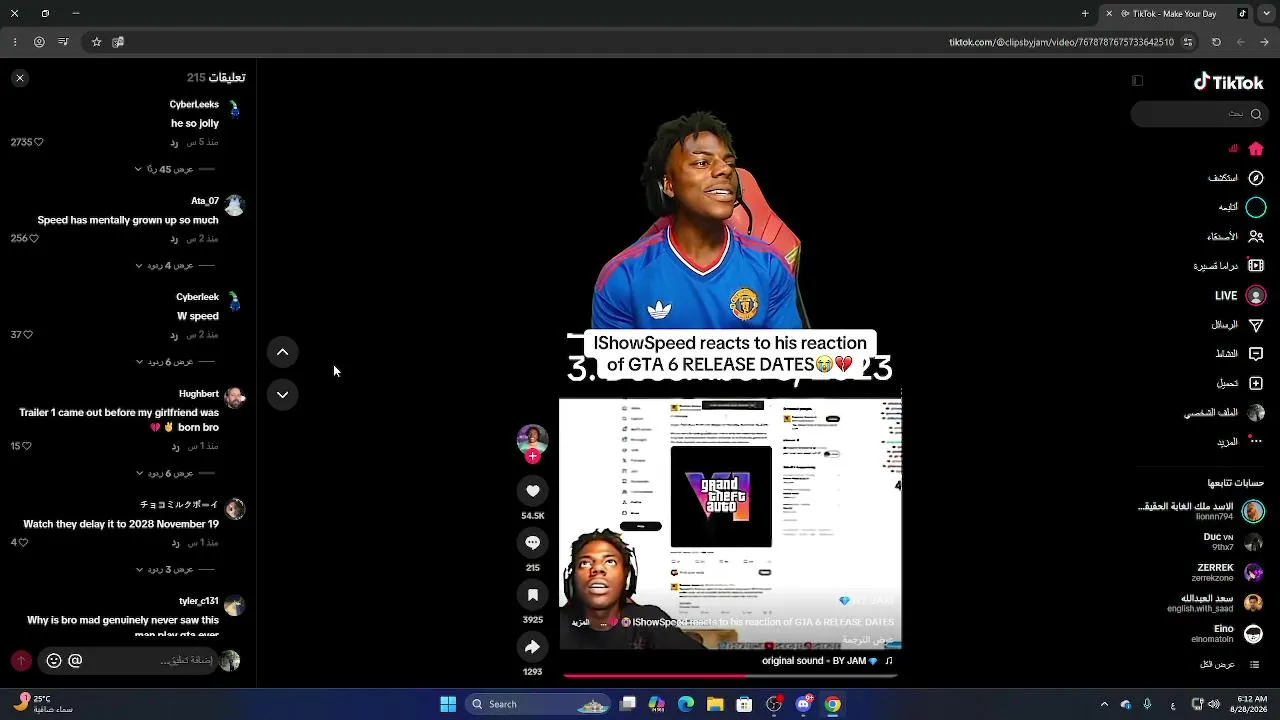This screenshot has height=720, width=1280.
Task: Open a new browser tab
Action: [1085, 14]
